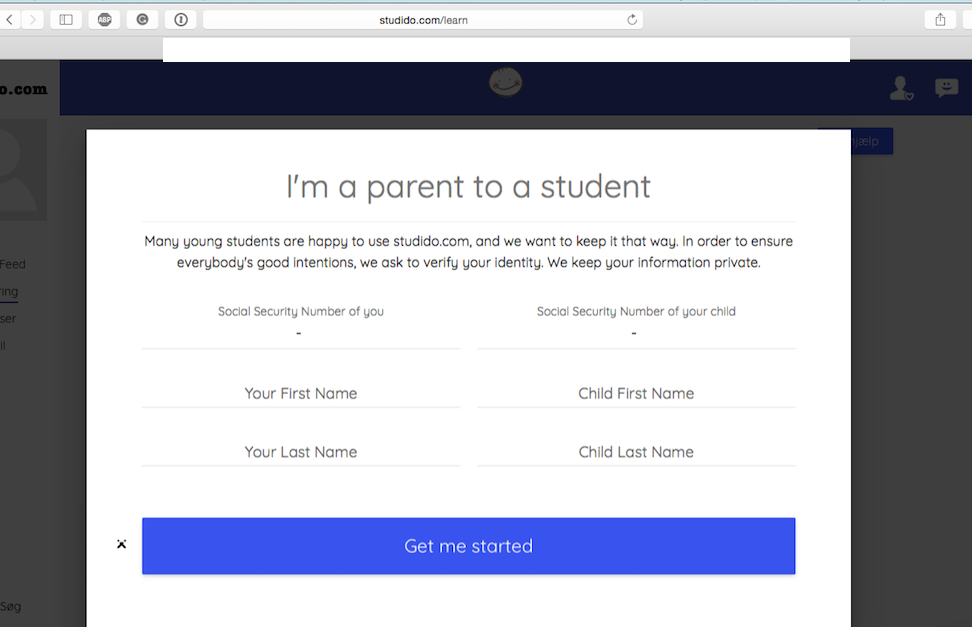Viewport: 972px width, 627px height.
Task: Open the Share button in toolbar
Action: (x=940, y=20)
